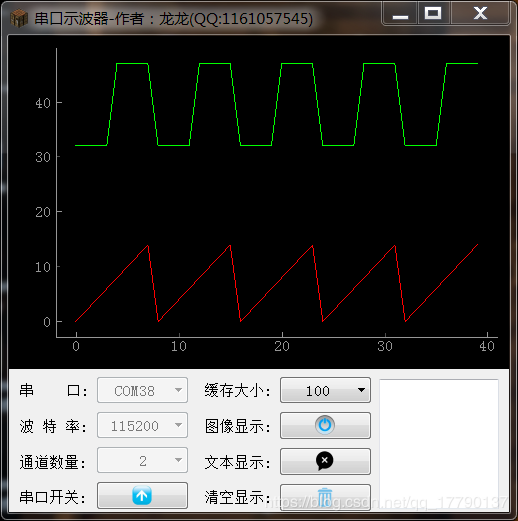Click the '串口开关:' label
Image resolution: width=518 pixels, height=521 pixels.
53,497
